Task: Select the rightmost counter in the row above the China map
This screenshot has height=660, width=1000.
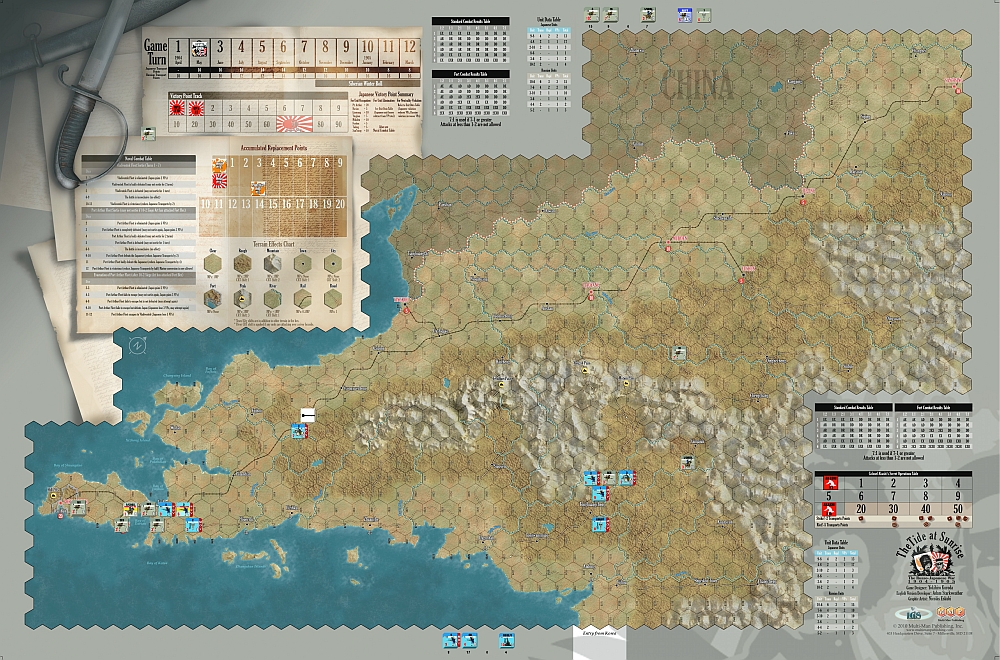Action: 703,15
